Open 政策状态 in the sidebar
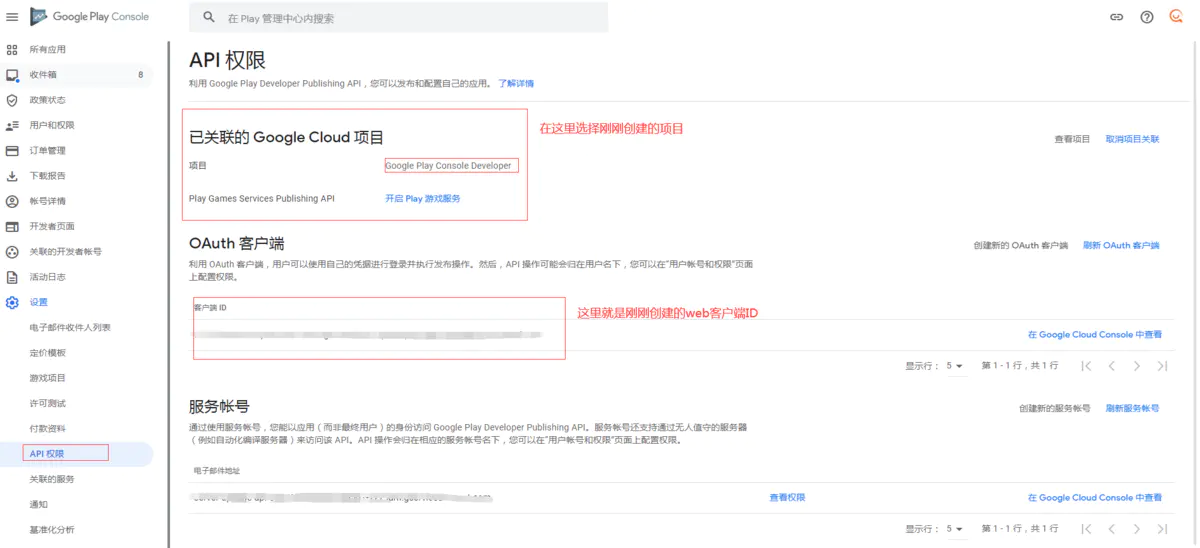The height and width of the screenshot is (548, 1200). click(x=48, y=100)
